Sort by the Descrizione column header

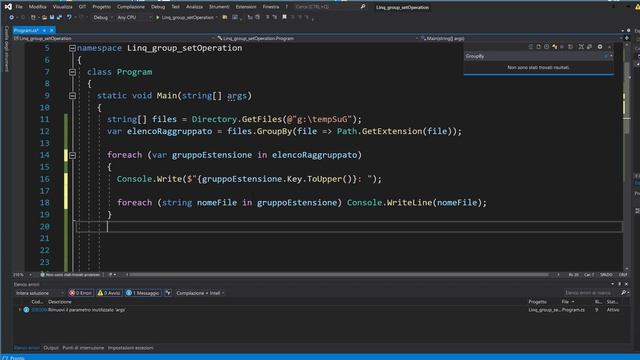[60, 302]
